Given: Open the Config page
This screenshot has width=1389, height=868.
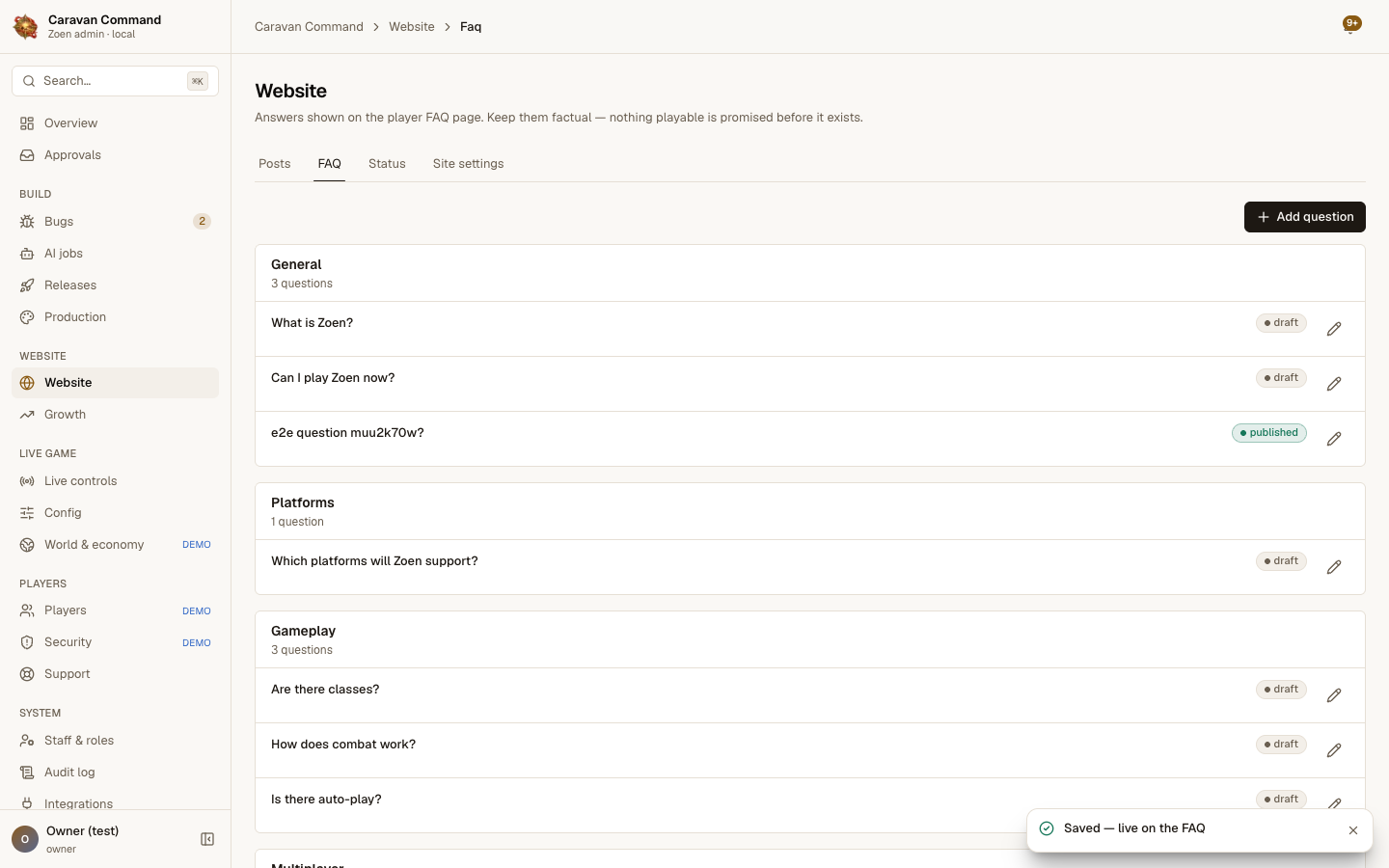Looking at the screenshot, I should pos(115,513).
